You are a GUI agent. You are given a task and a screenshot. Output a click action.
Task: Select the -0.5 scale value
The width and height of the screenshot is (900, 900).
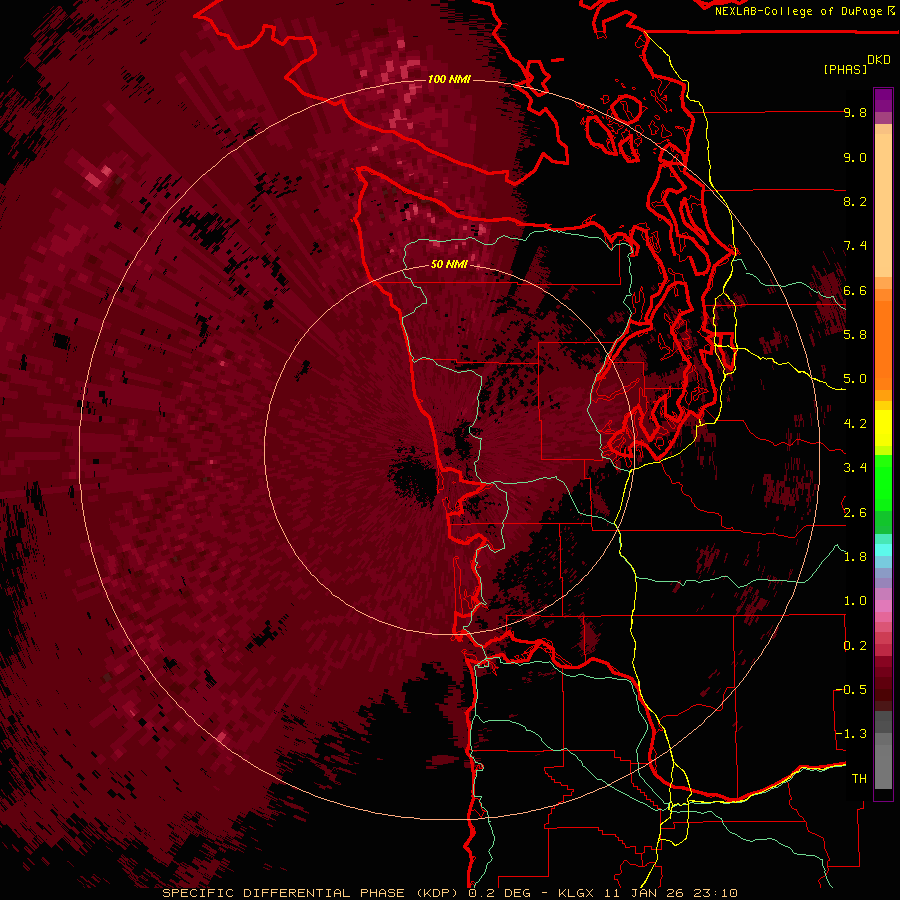851,690
